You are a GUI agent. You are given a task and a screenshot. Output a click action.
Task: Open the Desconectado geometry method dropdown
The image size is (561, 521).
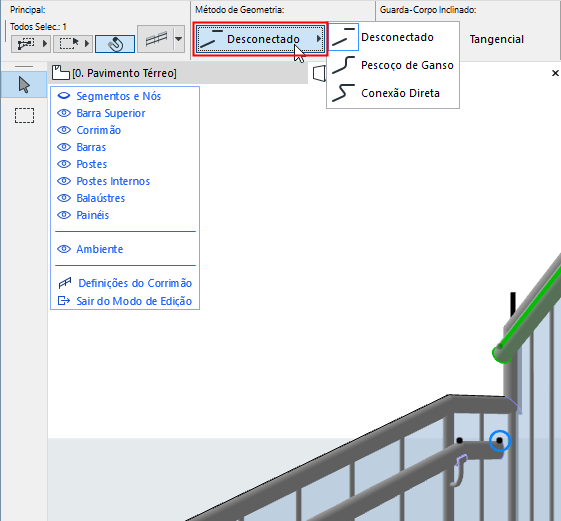(260, 39)
